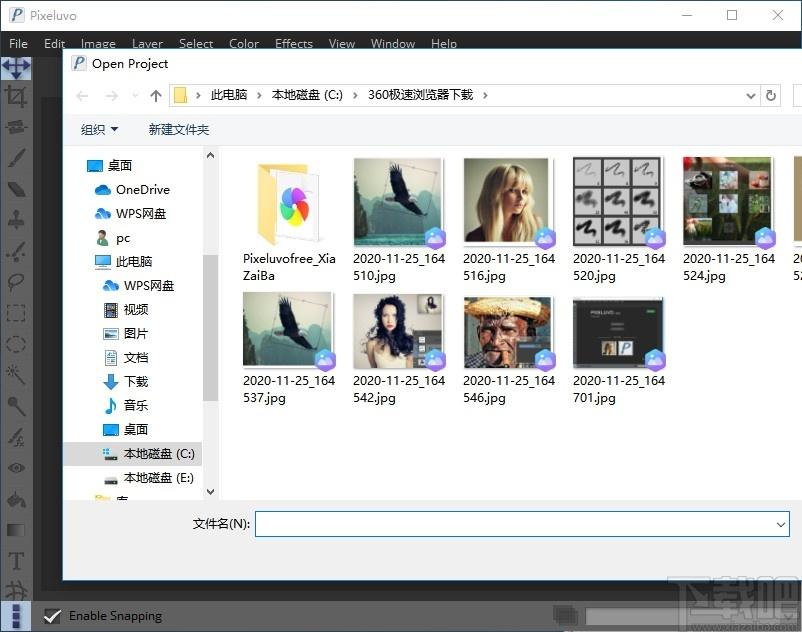Select the 2020-11-25_164520.jpg brushes image
The image size is (802, 632).
click(619, 221)
